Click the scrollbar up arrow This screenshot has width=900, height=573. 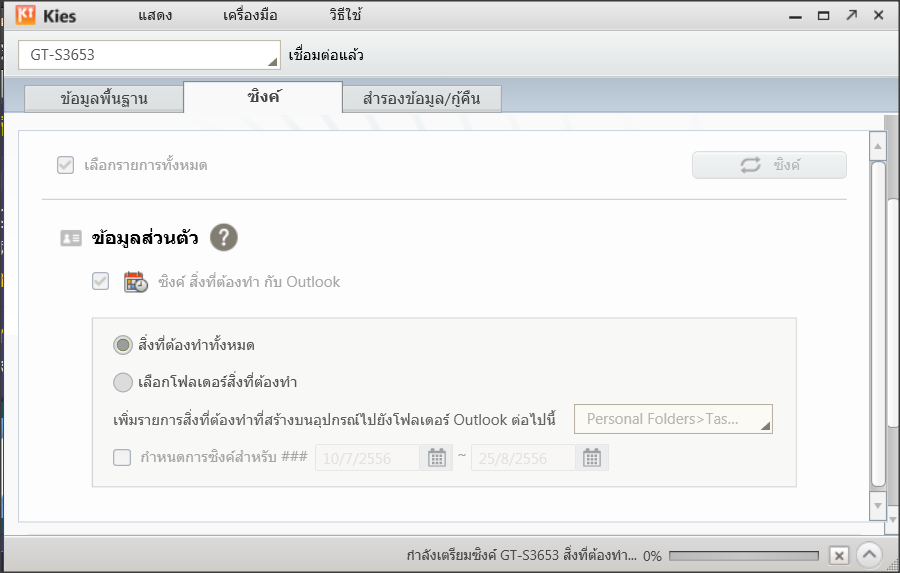click(x=878, y=146)
